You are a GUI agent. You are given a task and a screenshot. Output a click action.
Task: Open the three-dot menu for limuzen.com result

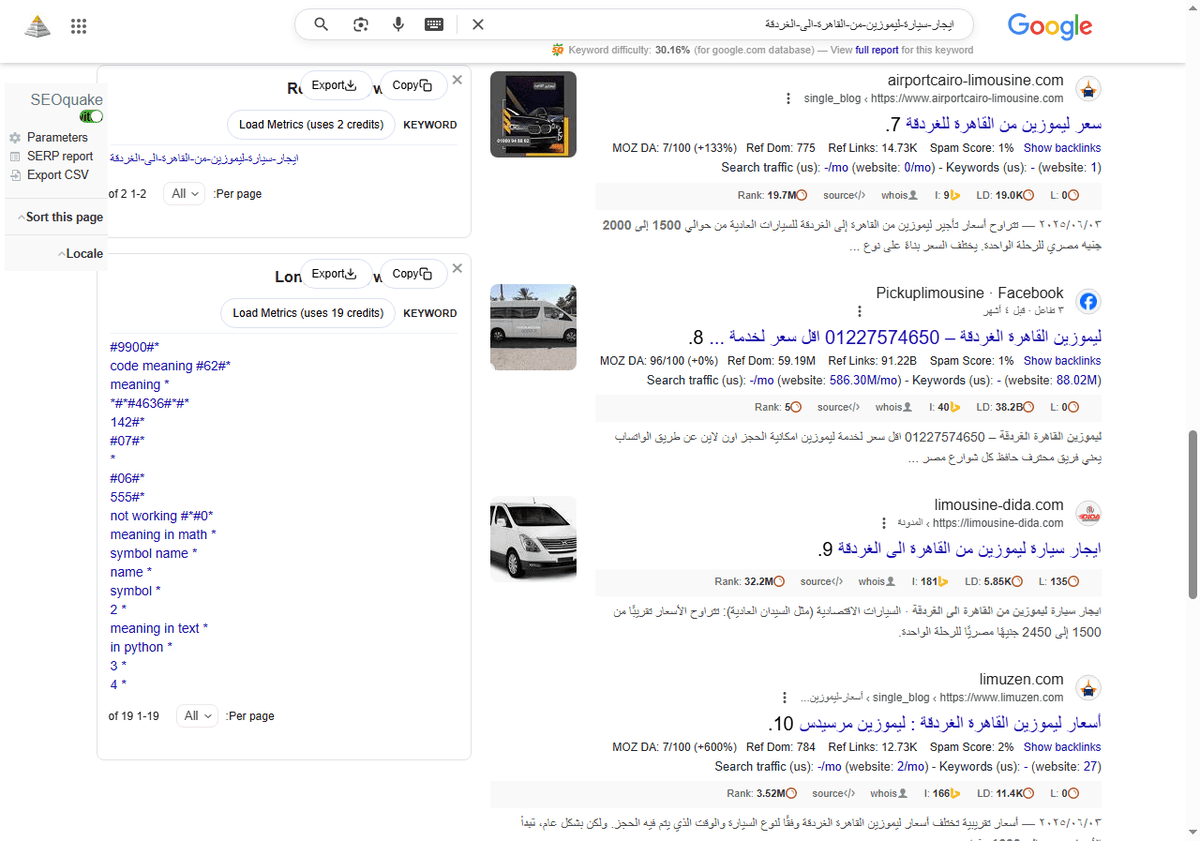pyautogui.click(x=786, y=697)
